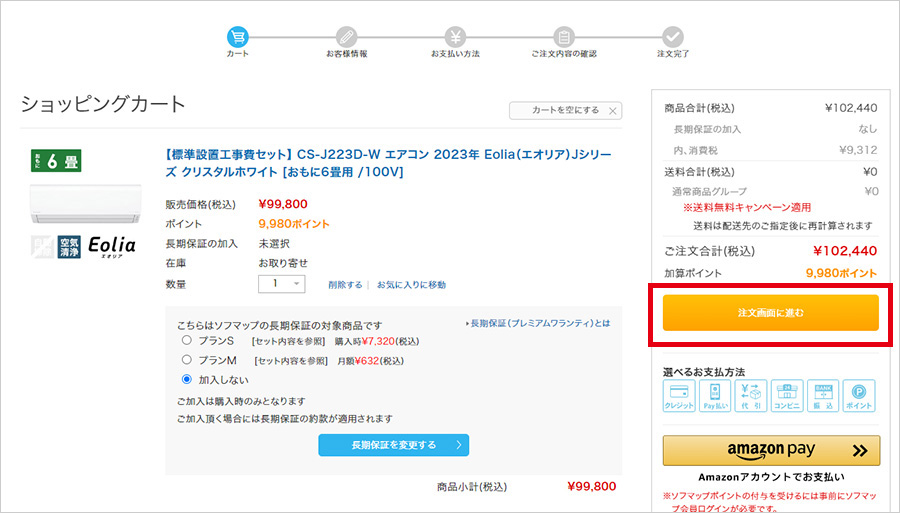
Task: Open the CS-J223D-W product title link
Action: click(x=389, y=164)
